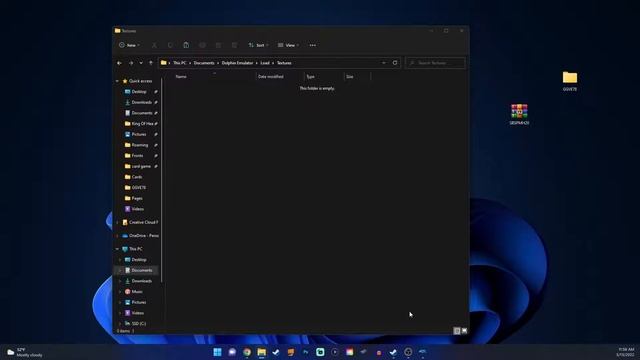The image size is (640, 360).
Task: Select the SSD (C:) drive
Action: (x=138, y=324)
